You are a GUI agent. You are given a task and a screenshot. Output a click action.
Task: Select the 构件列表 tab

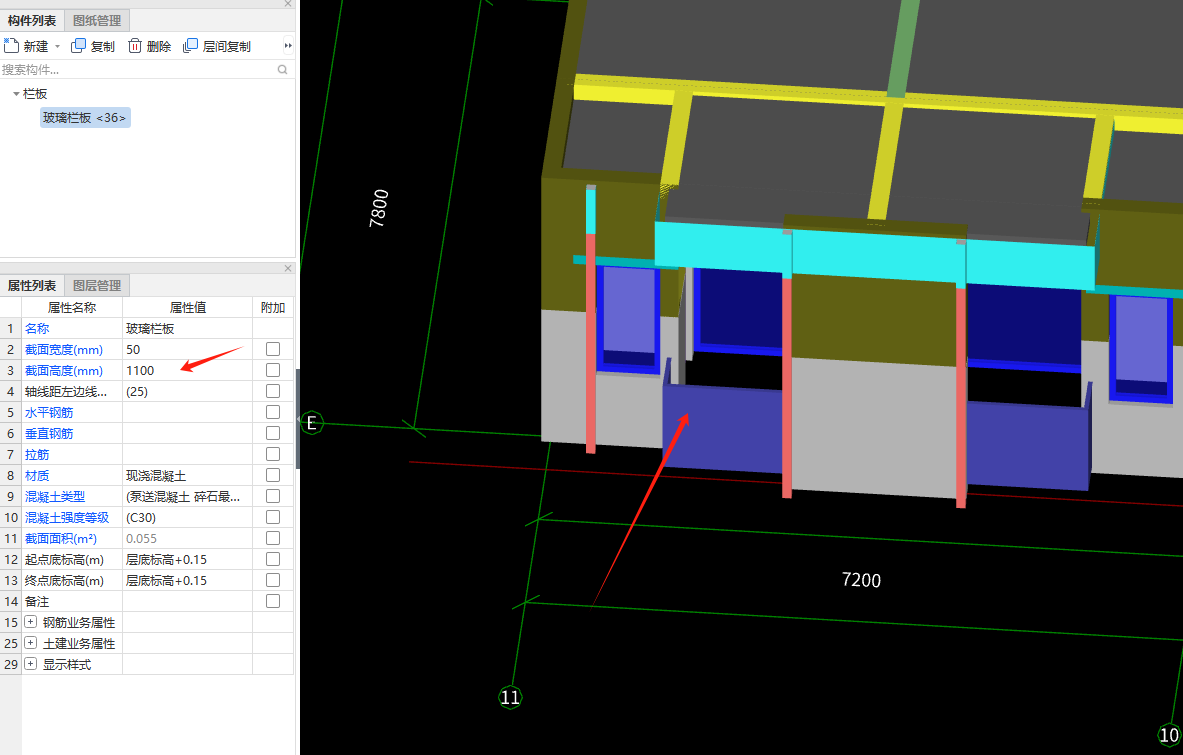[x=32, y=20]
